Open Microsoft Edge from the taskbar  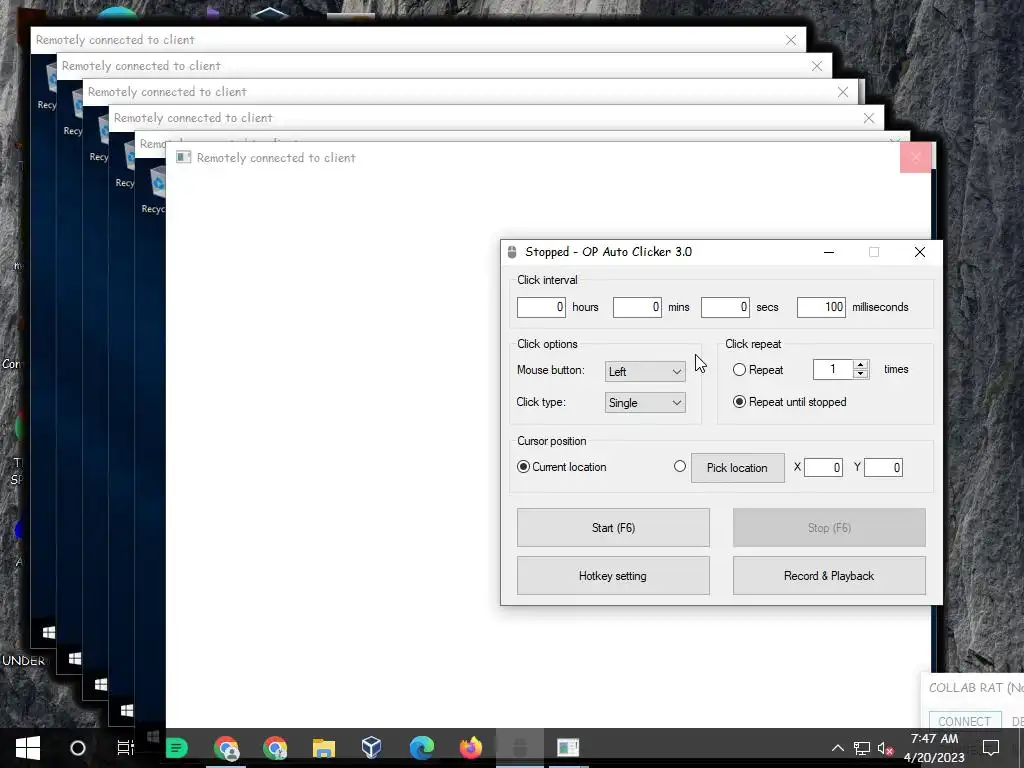point(422,748)
